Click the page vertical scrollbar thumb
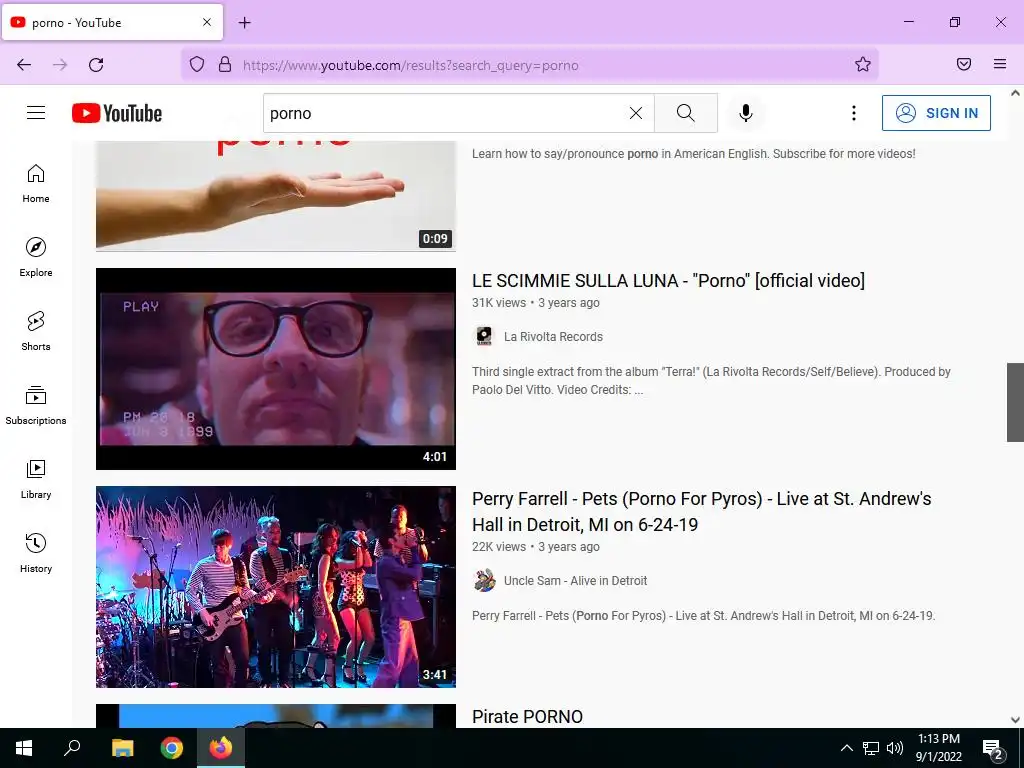The image size is (1024, 768). point(1015,402)
